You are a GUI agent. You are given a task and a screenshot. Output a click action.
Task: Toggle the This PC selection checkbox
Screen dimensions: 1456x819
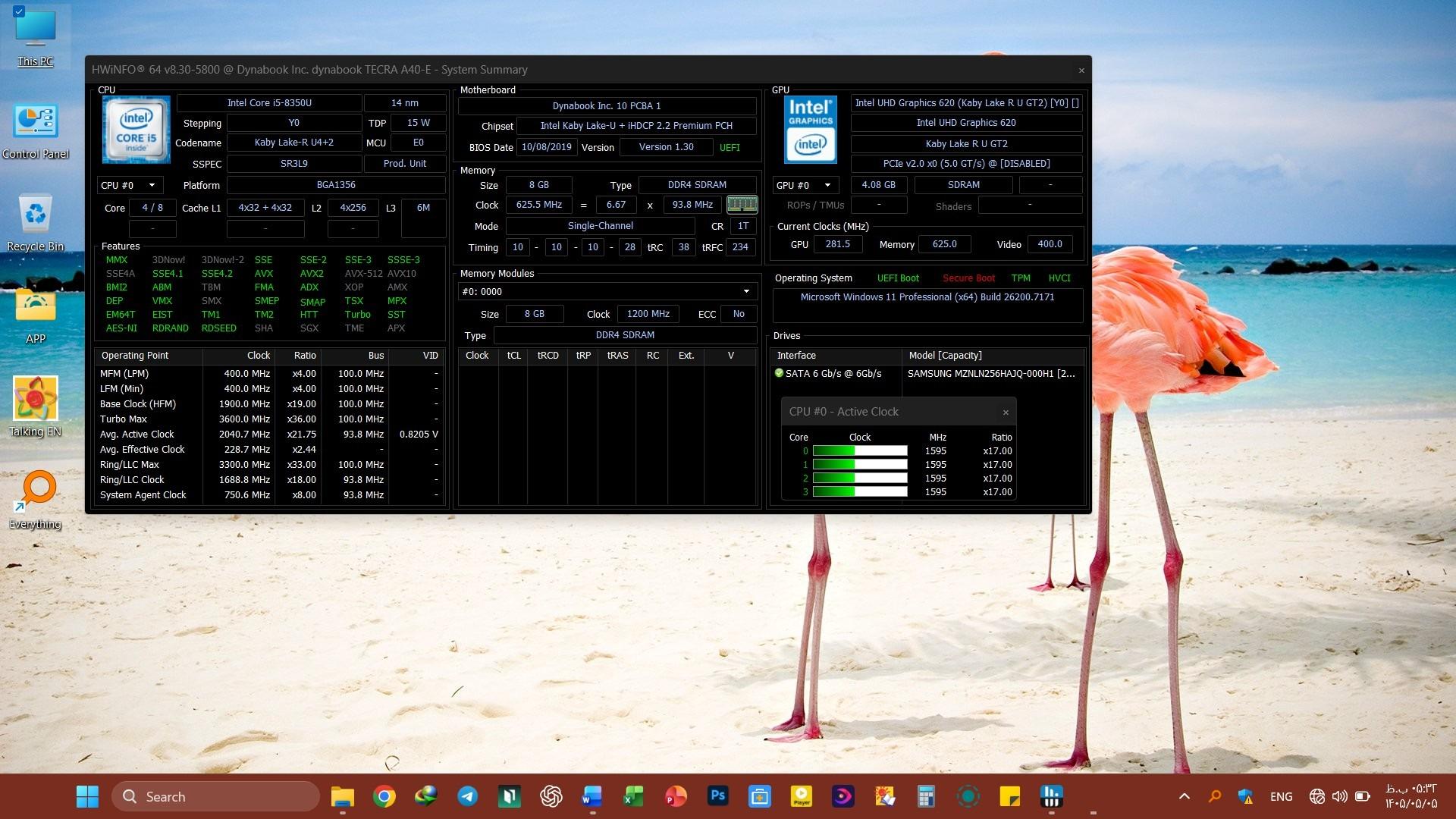(x=19, y=11)
